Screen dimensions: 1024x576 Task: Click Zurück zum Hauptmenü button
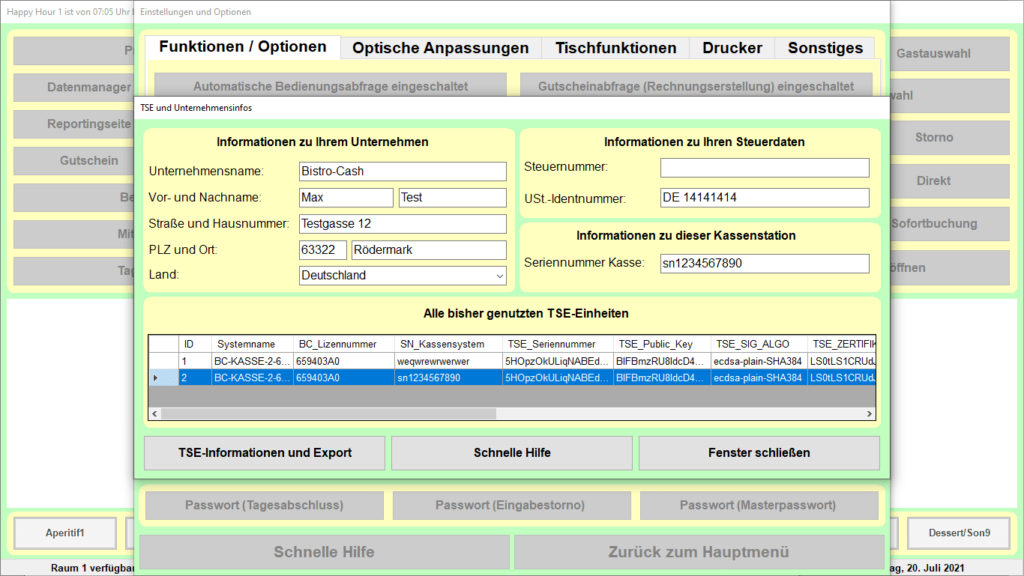[698, 552]
